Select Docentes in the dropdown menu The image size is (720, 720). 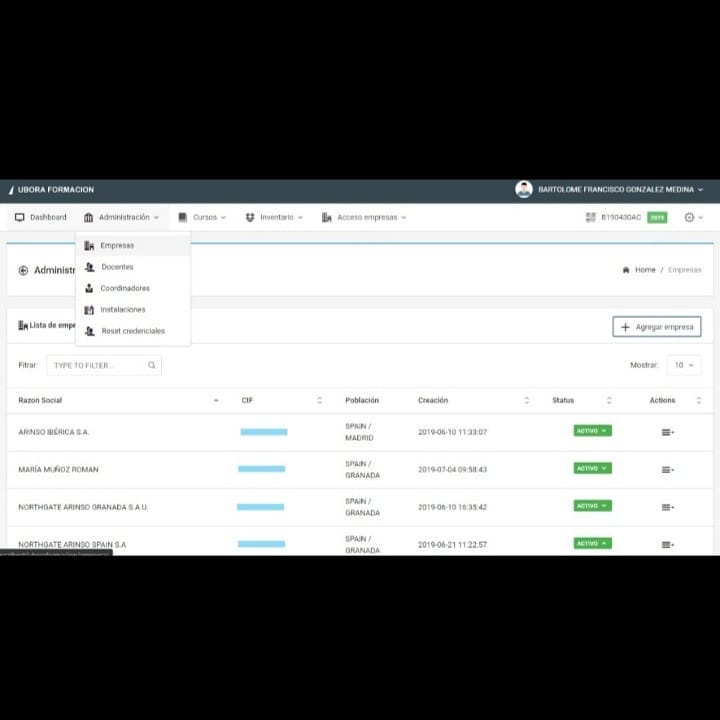point(133,267)
